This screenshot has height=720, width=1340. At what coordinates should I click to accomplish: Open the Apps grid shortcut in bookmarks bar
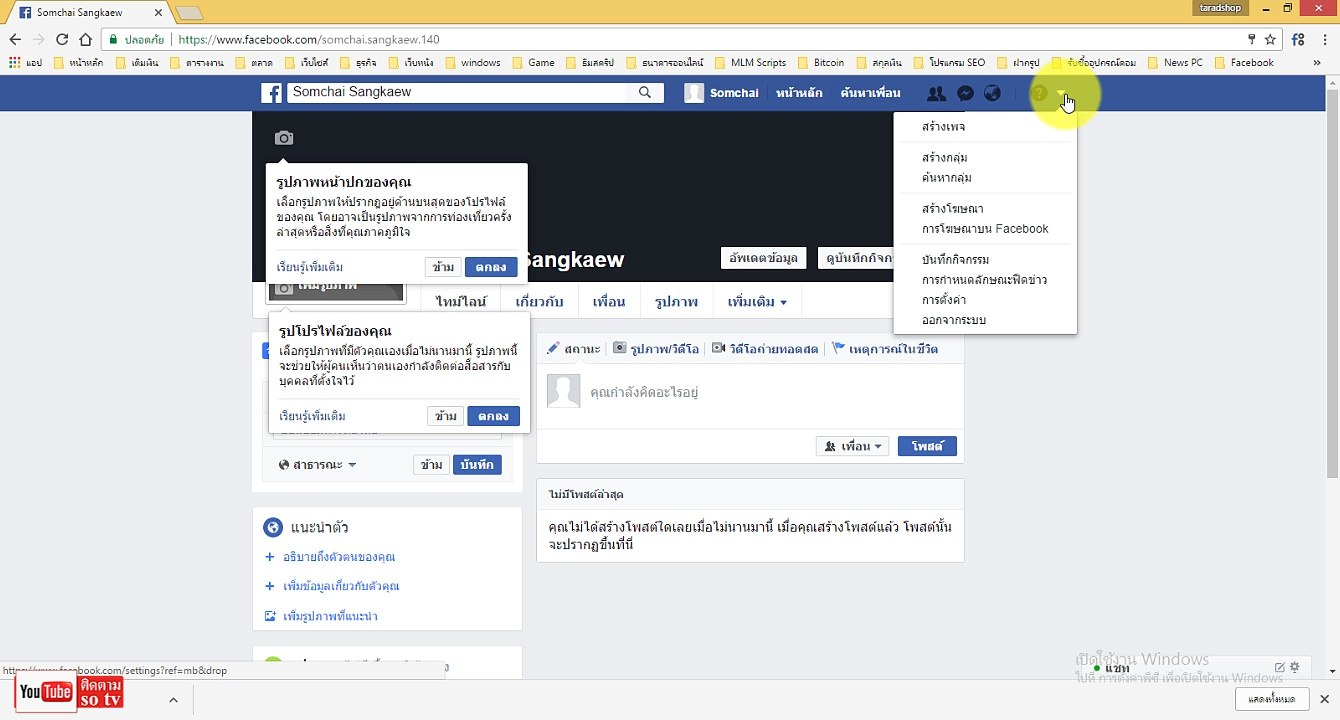[x=25, y=62]
